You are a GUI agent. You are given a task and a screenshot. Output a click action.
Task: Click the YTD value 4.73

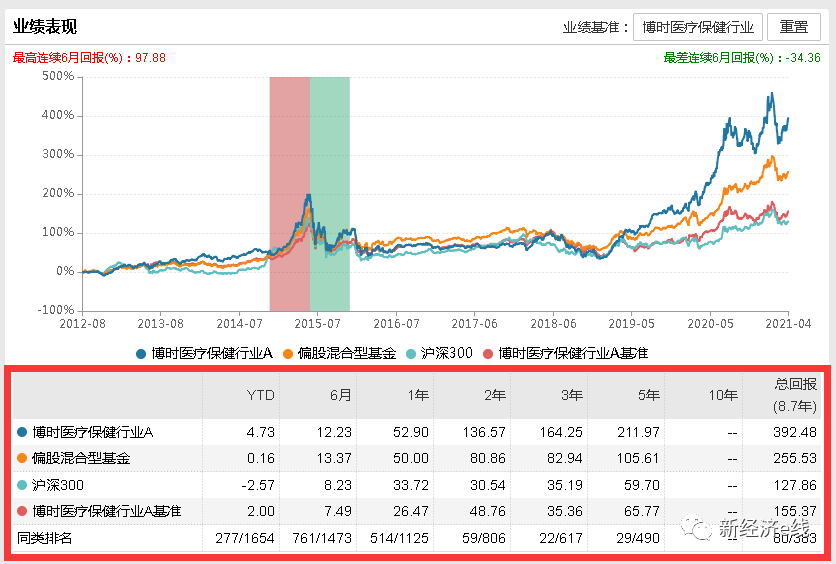[261, 432]
